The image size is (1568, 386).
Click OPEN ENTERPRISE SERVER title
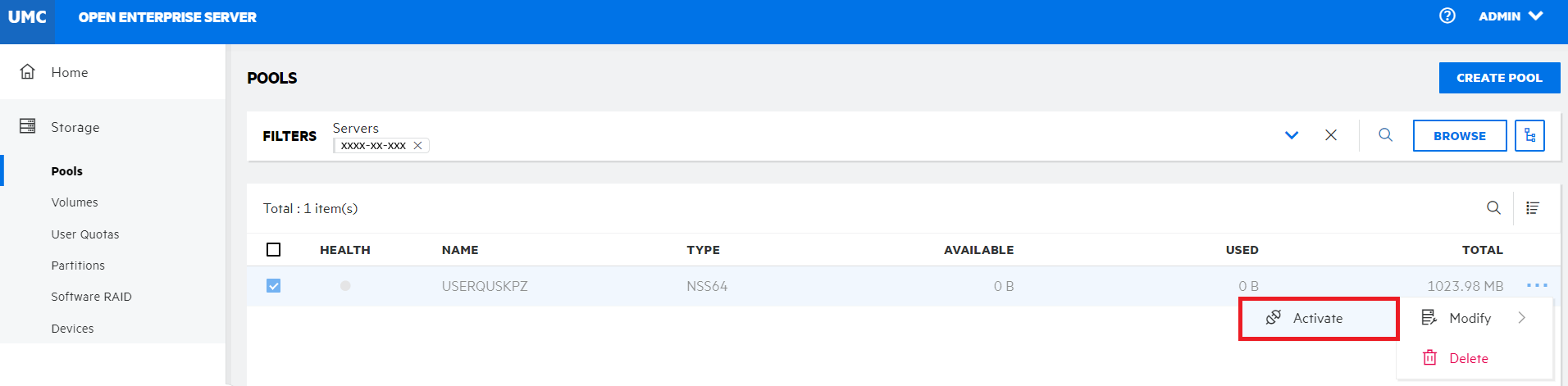(167, 17)
